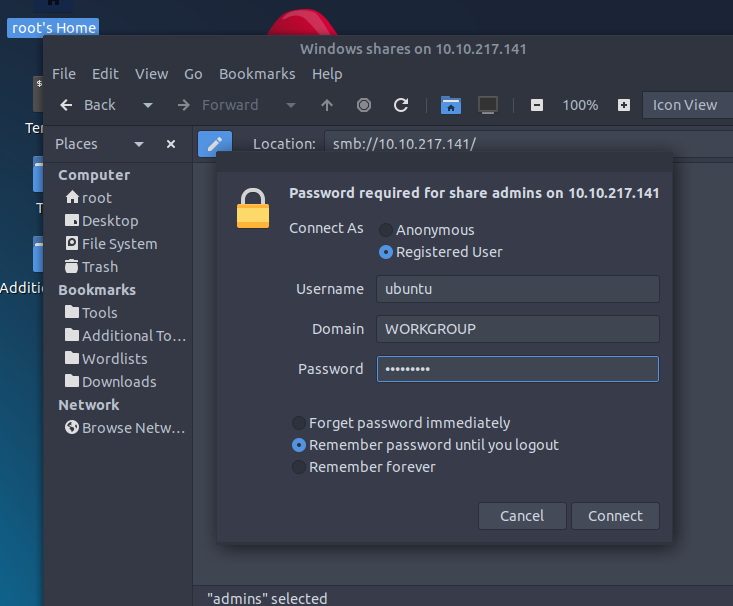Select Remember forever option

click(298, 467)
